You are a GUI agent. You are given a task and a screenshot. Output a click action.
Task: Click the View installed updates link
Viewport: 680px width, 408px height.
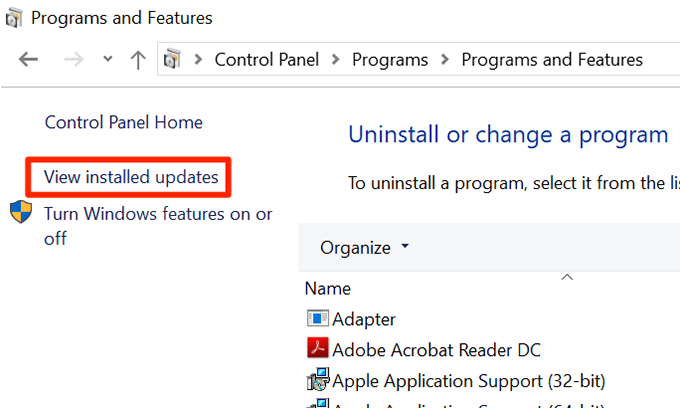click(x=130, y=178)
